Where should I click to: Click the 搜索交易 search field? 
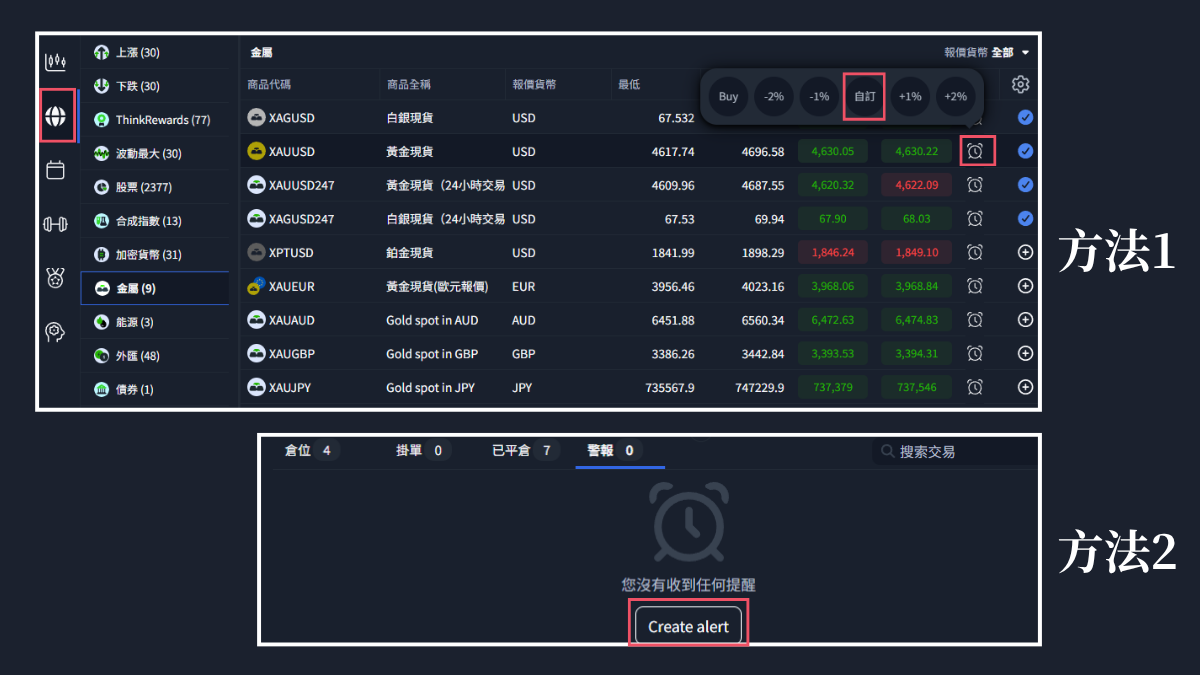point(955,452)
